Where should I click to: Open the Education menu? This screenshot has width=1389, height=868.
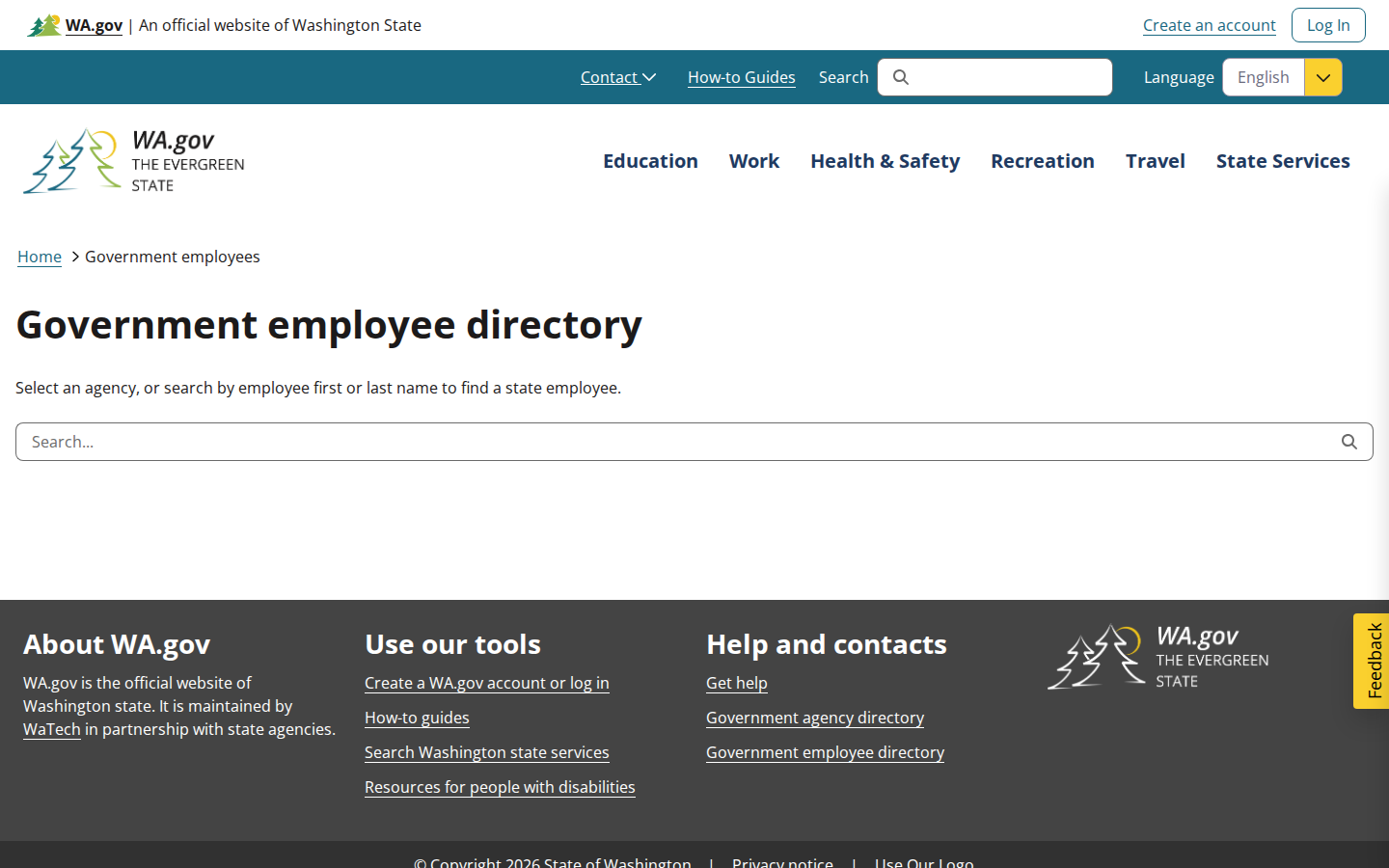(x=650, y=161)
